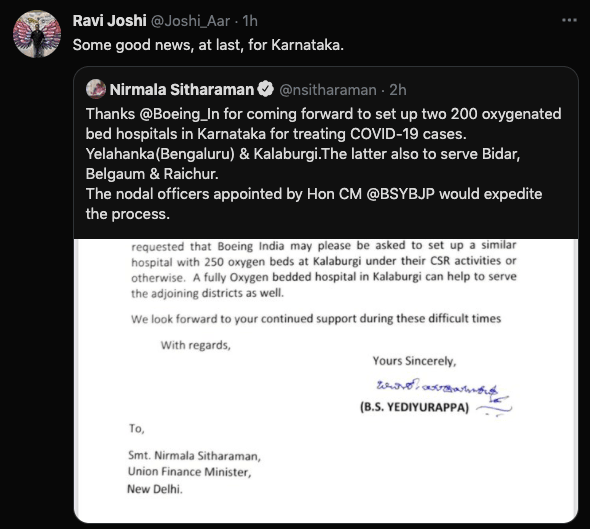Click the 'Union Finance Minister' address line
The height and width of the screenshot is (529, 590).
(190, 472)
